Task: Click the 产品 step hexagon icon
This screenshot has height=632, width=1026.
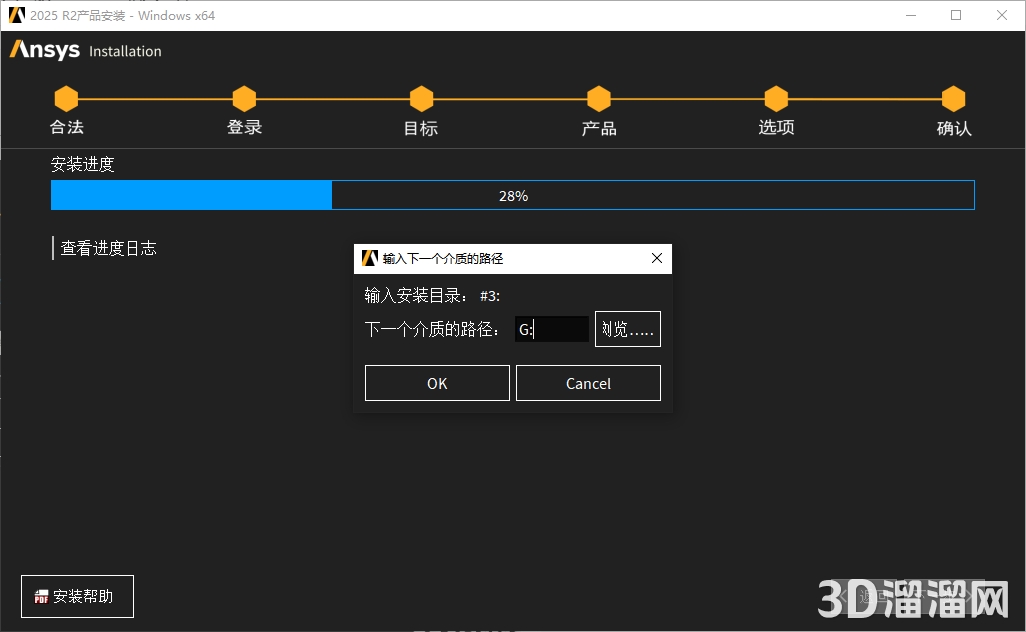Action: (x=598, y=98)
